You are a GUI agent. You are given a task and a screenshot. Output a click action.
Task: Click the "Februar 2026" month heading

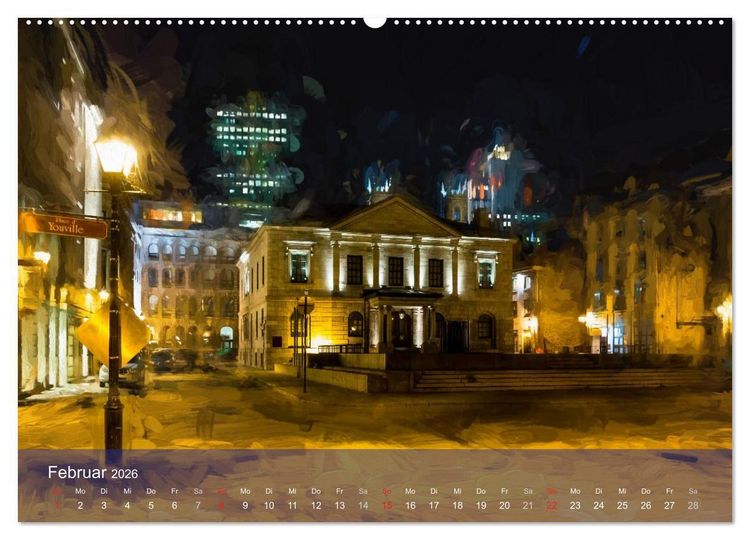pos(93,473)
